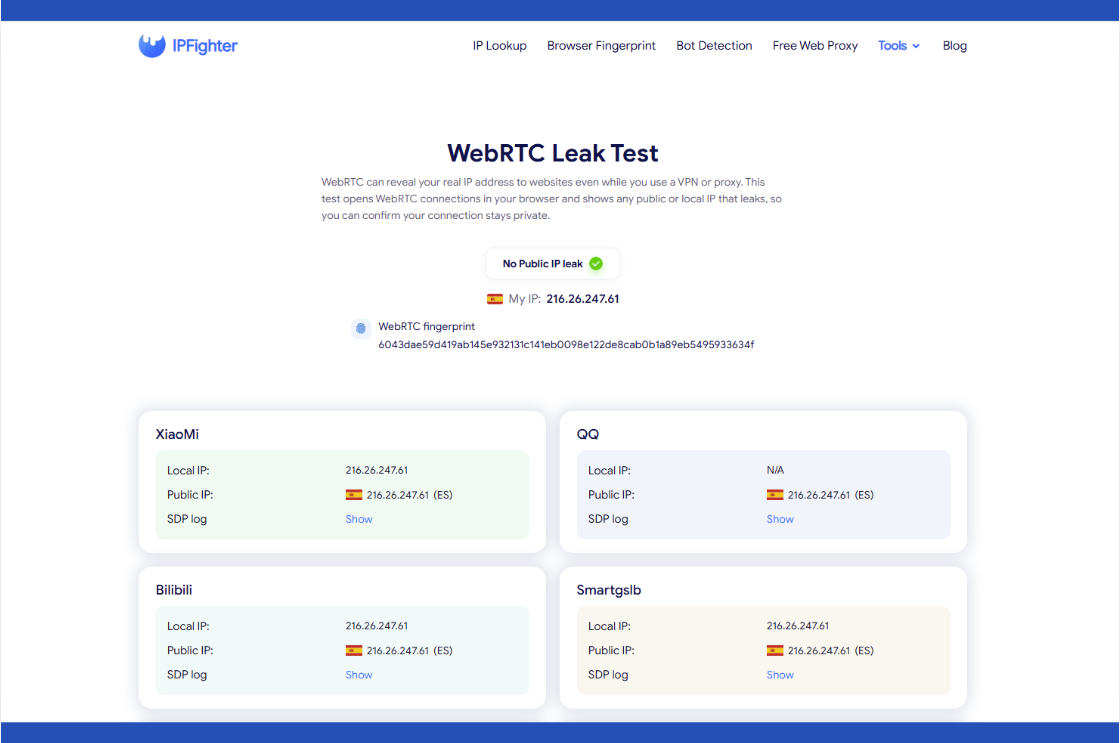Click the WebRTC Leak Test heading

pos(553,153)
